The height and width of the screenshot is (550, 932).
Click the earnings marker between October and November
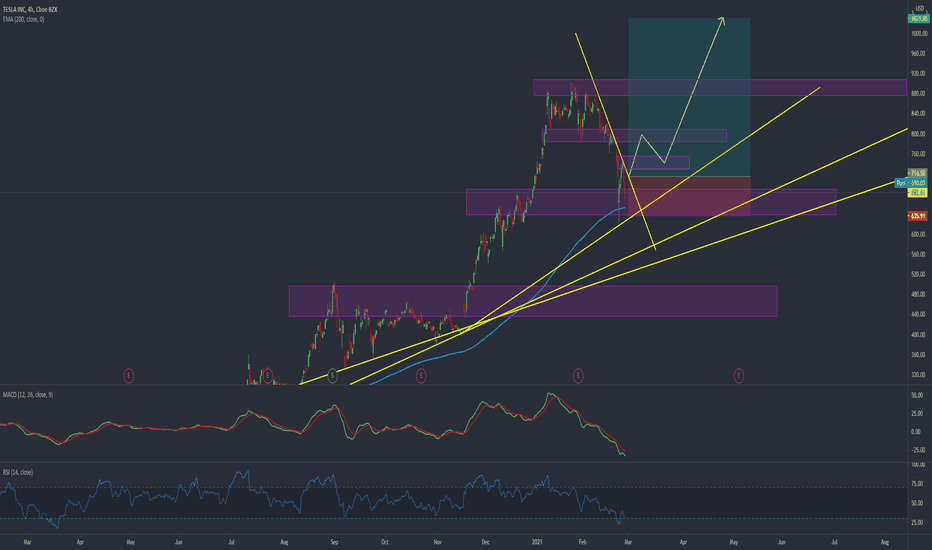421,376
